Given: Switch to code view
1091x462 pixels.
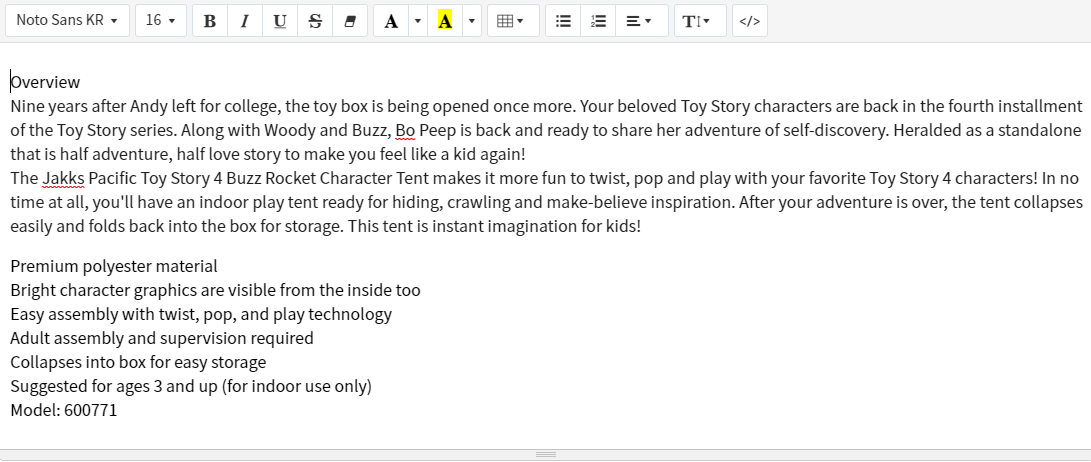Looking at the screenshot, I should (749, 20).
